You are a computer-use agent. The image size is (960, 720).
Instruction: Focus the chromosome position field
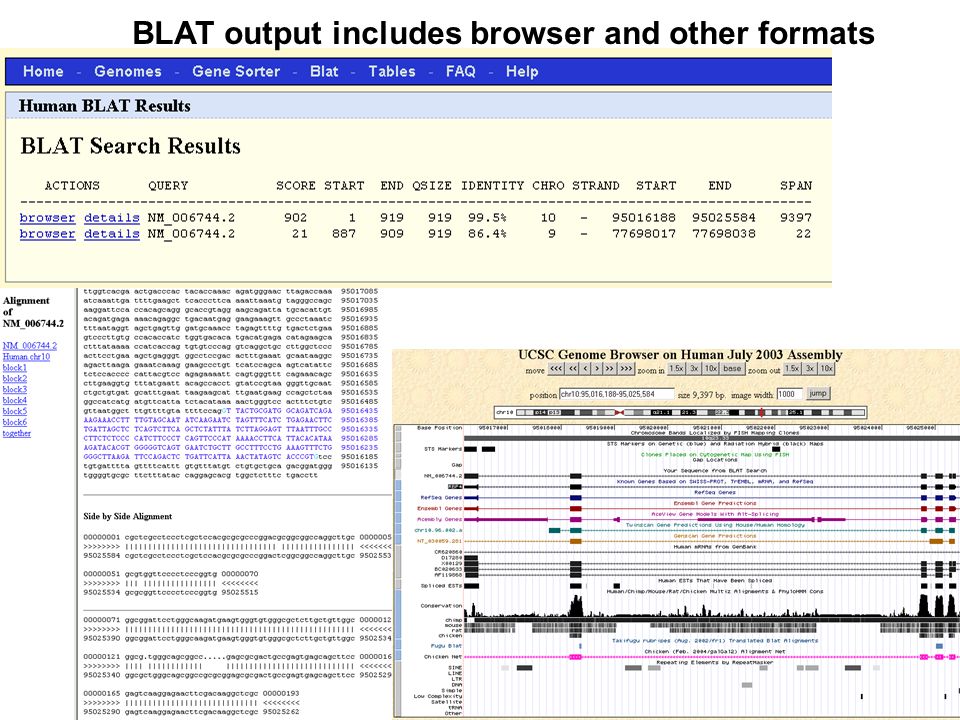click(617, 394)
